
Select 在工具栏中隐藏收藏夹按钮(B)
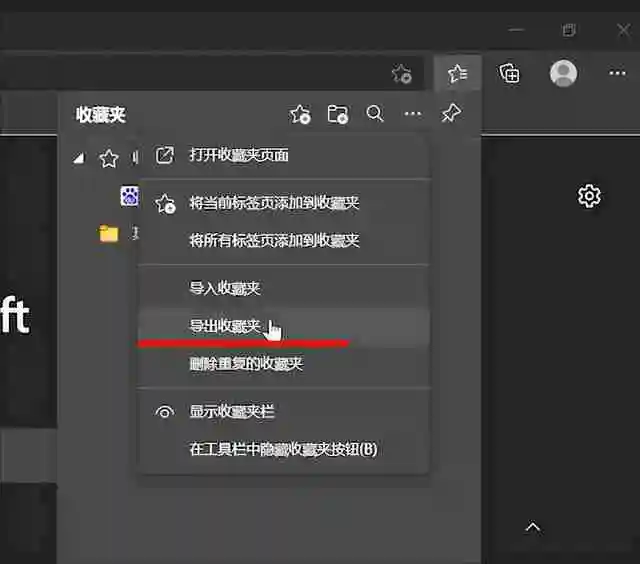click(283, 449)
